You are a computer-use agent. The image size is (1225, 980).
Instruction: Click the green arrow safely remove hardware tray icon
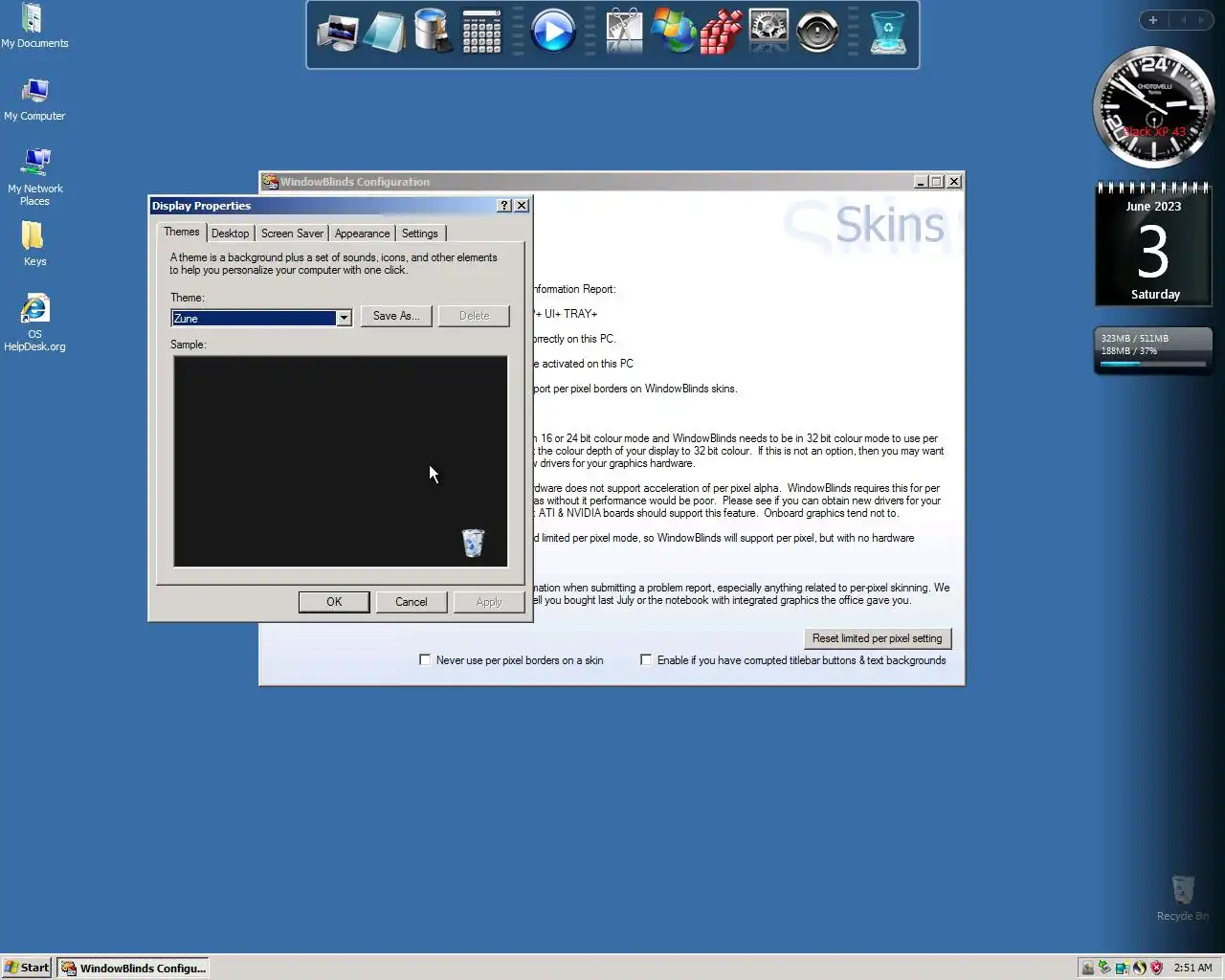click(x=1104, y=968)
